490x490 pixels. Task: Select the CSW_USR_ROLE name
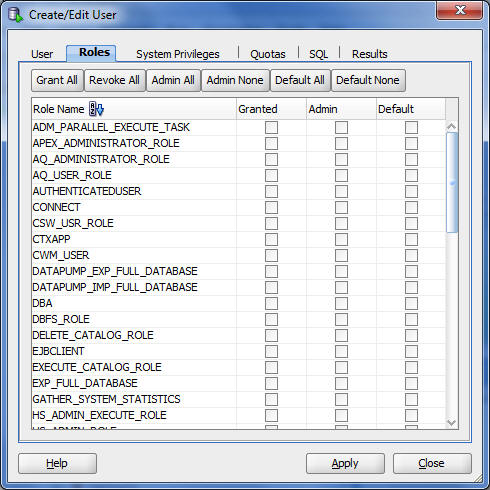(x=73, y=223)
